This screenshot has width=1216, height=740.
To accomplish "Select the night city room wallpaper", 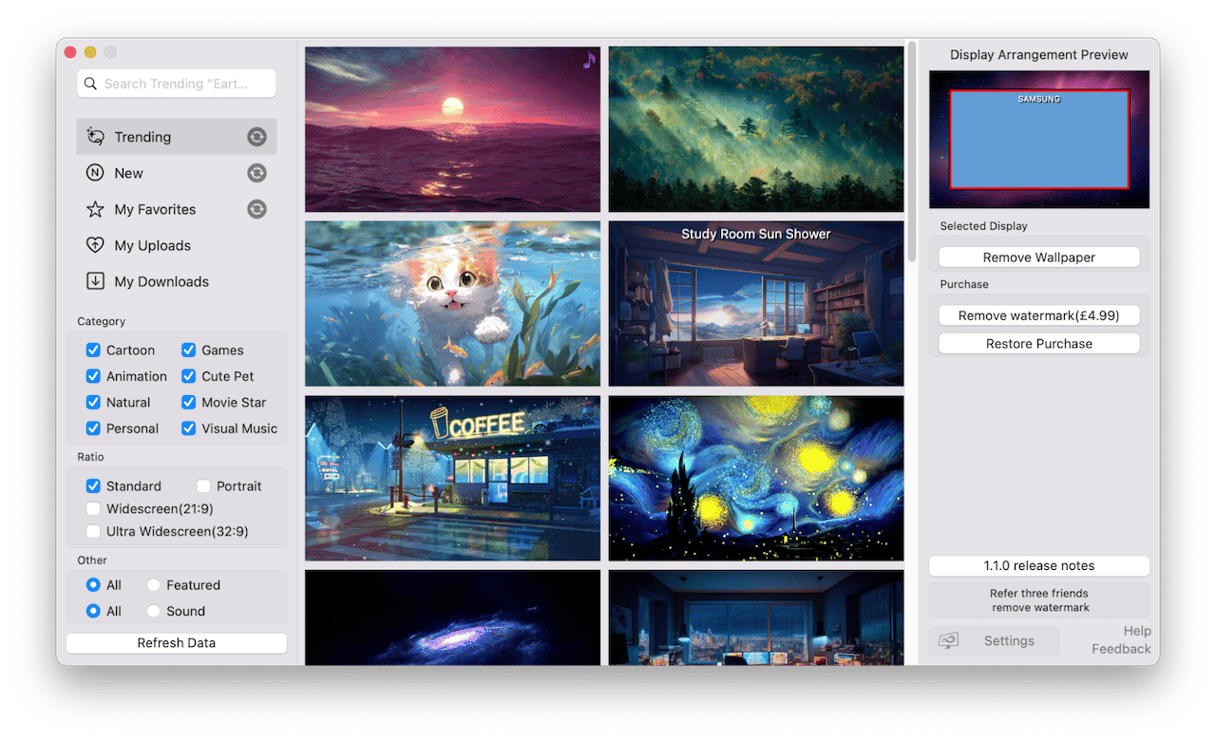I will coord(756,617).
